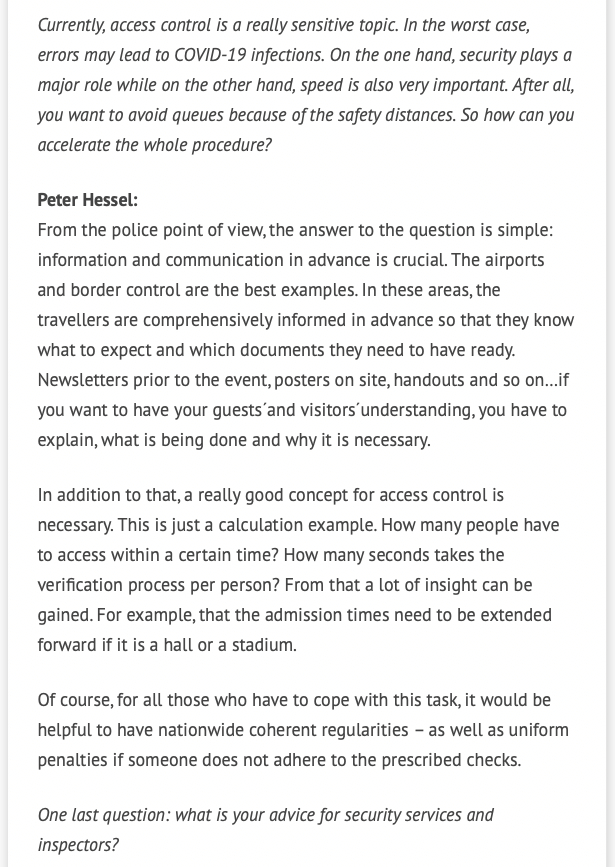Screen dimensions: 615x867
Task: Click the word 'COVID-19' in the intro
Action: [231, 55]
